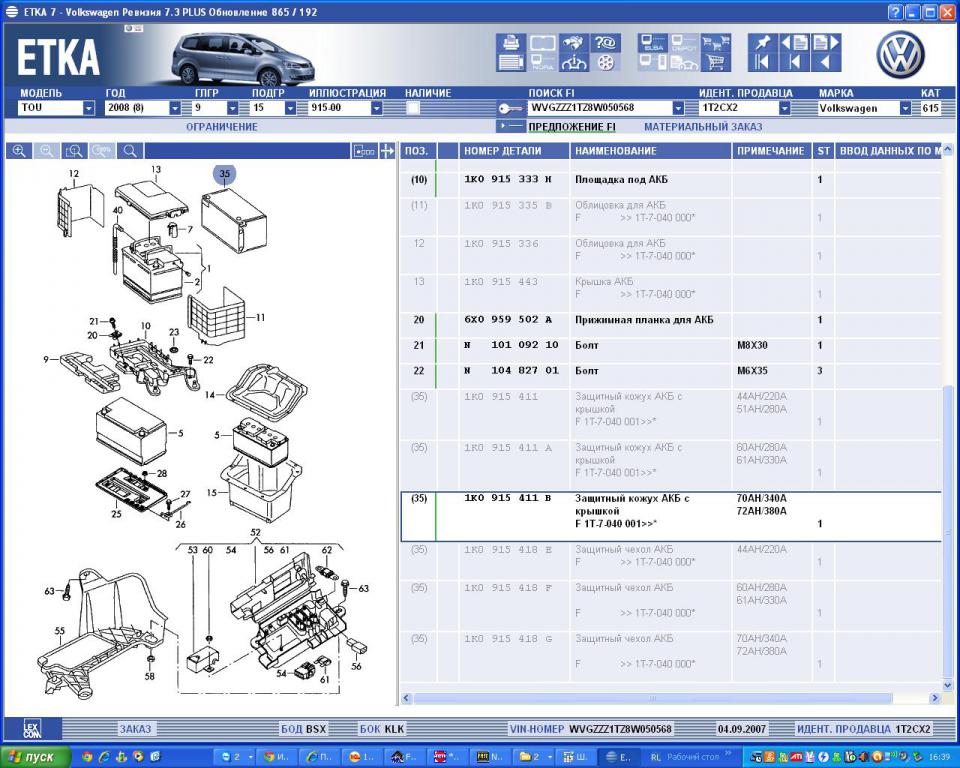
Task: Click the plain magnifier icon
Action: pos(130,151)
